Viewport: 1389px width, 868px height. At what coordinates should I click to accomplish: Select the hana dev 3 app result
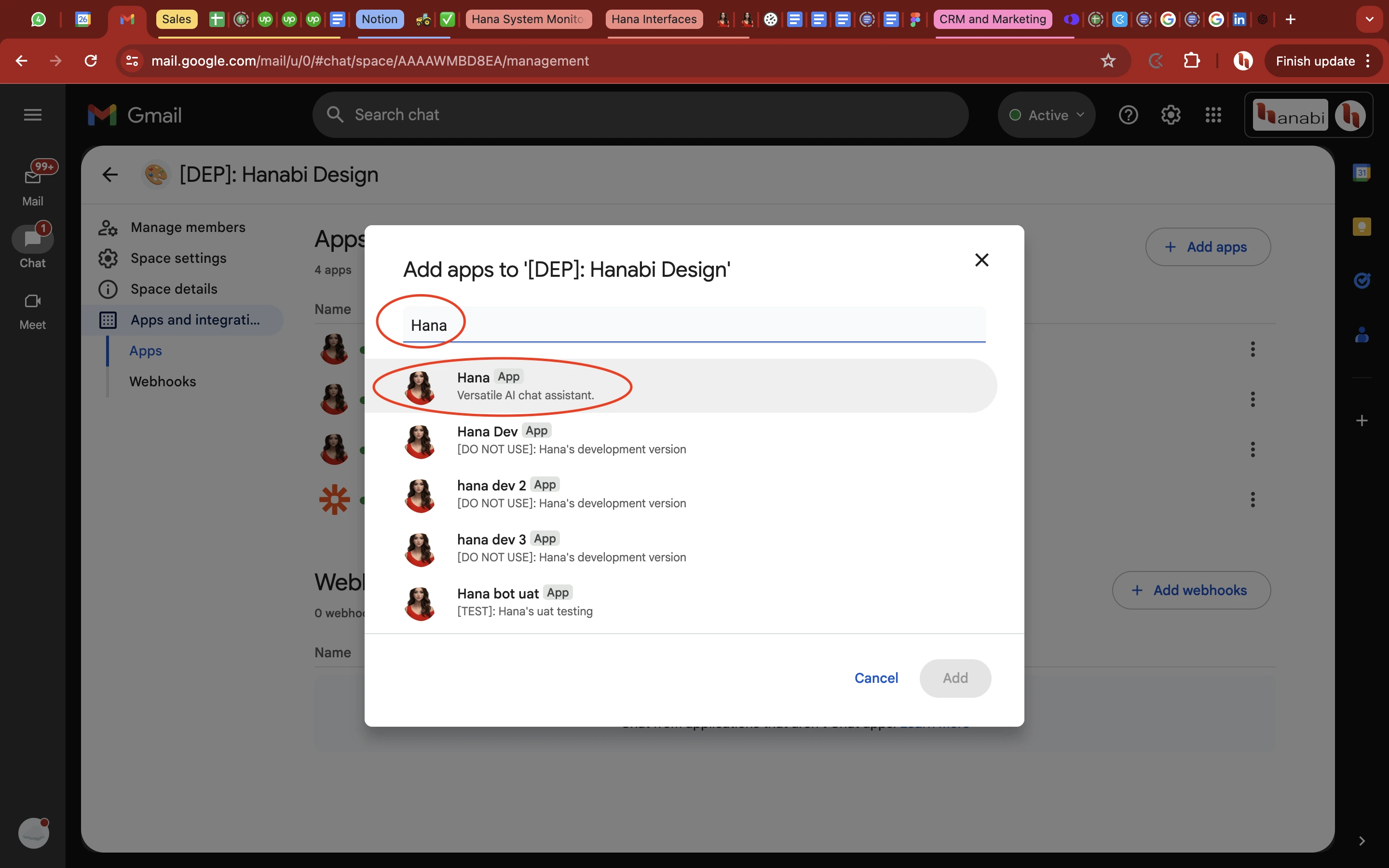pos(681,548)
